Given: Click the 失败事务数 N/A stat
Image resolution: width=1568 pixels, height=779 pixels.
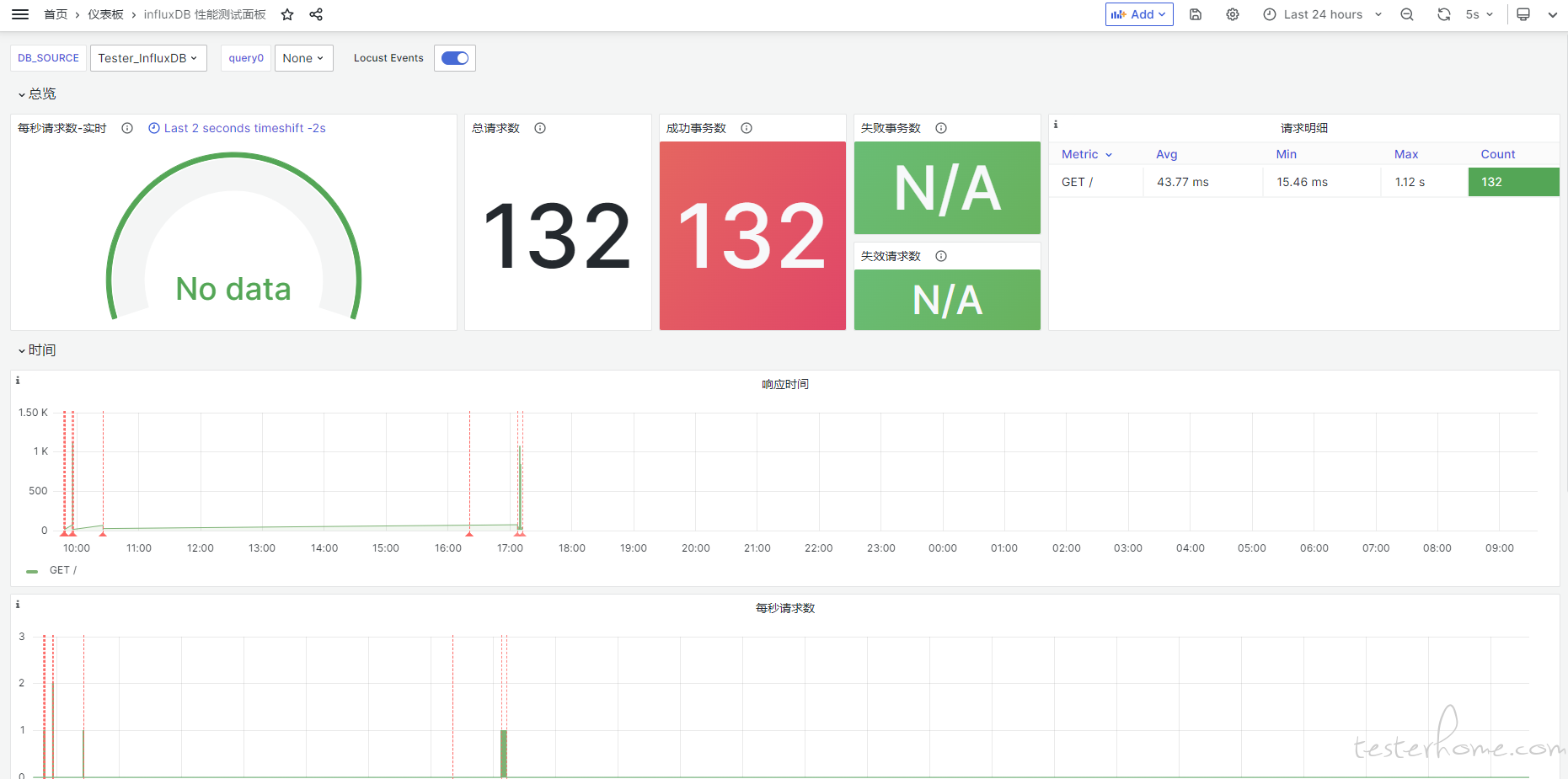Looking at the screenshot, I should click(x=947, y=188).
